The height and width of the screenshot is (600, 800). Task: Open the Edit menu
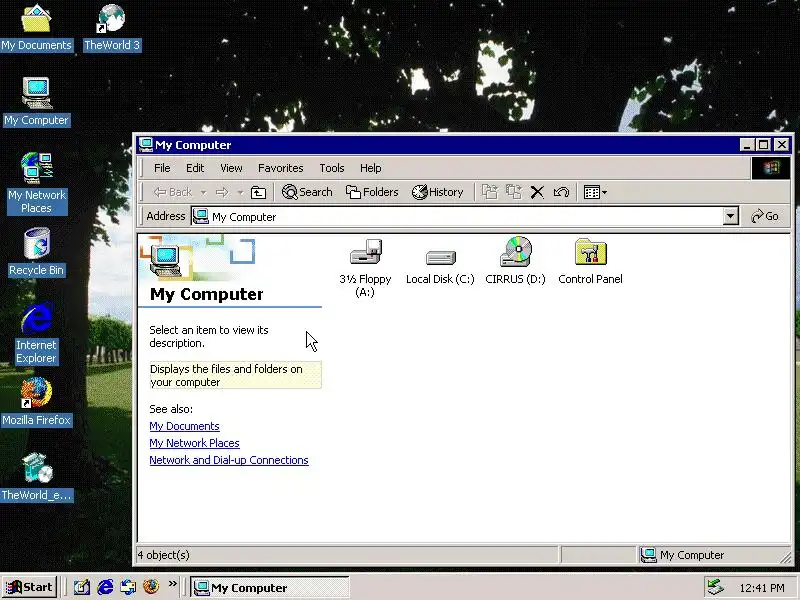(195, 168)
